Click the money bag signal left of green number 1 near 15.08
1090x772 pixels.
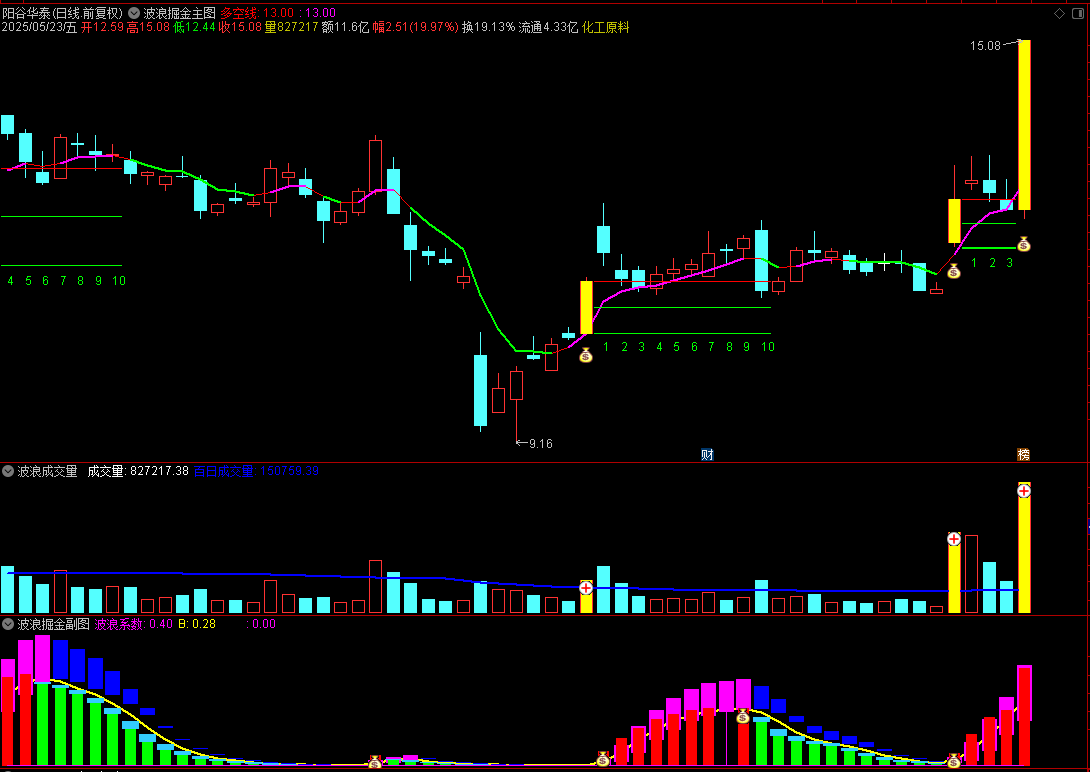954,272
